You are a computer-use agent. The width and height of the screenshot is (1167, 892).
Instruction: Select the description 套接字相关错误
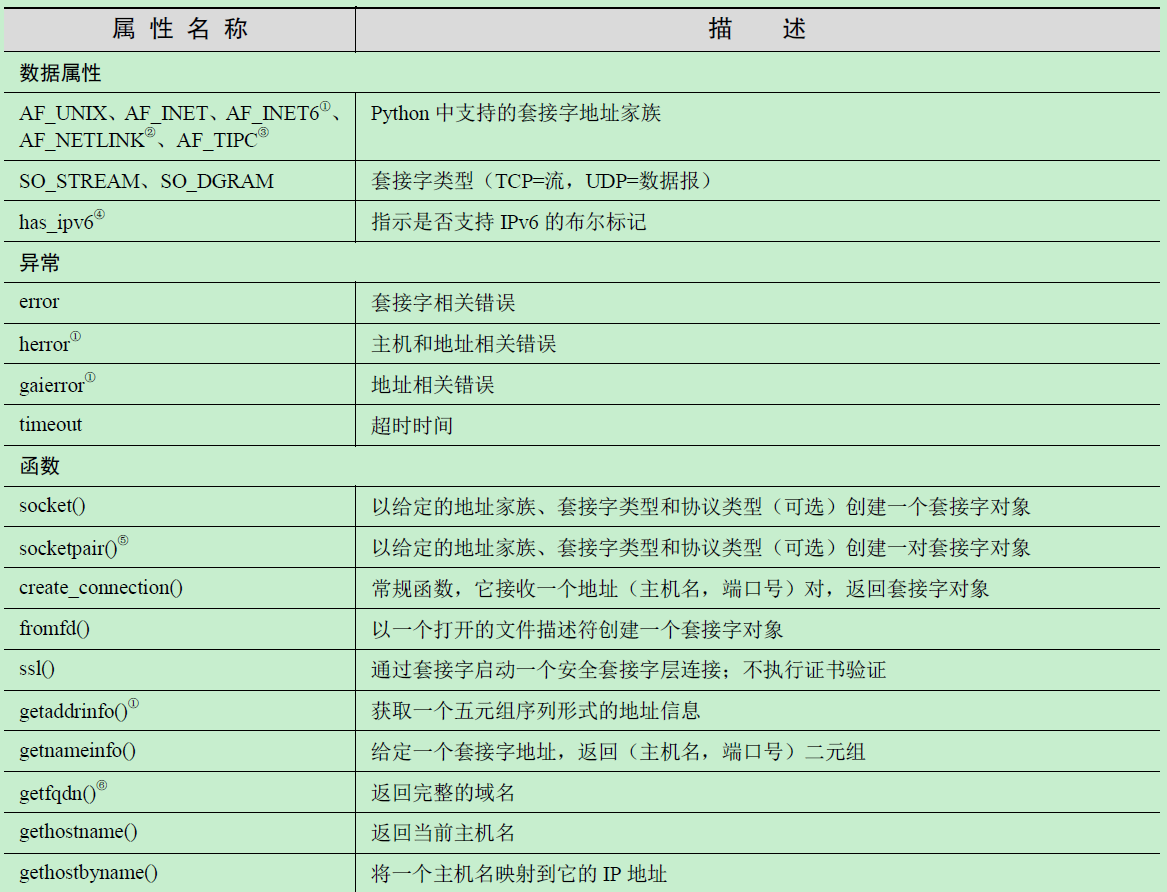[443, 303]
